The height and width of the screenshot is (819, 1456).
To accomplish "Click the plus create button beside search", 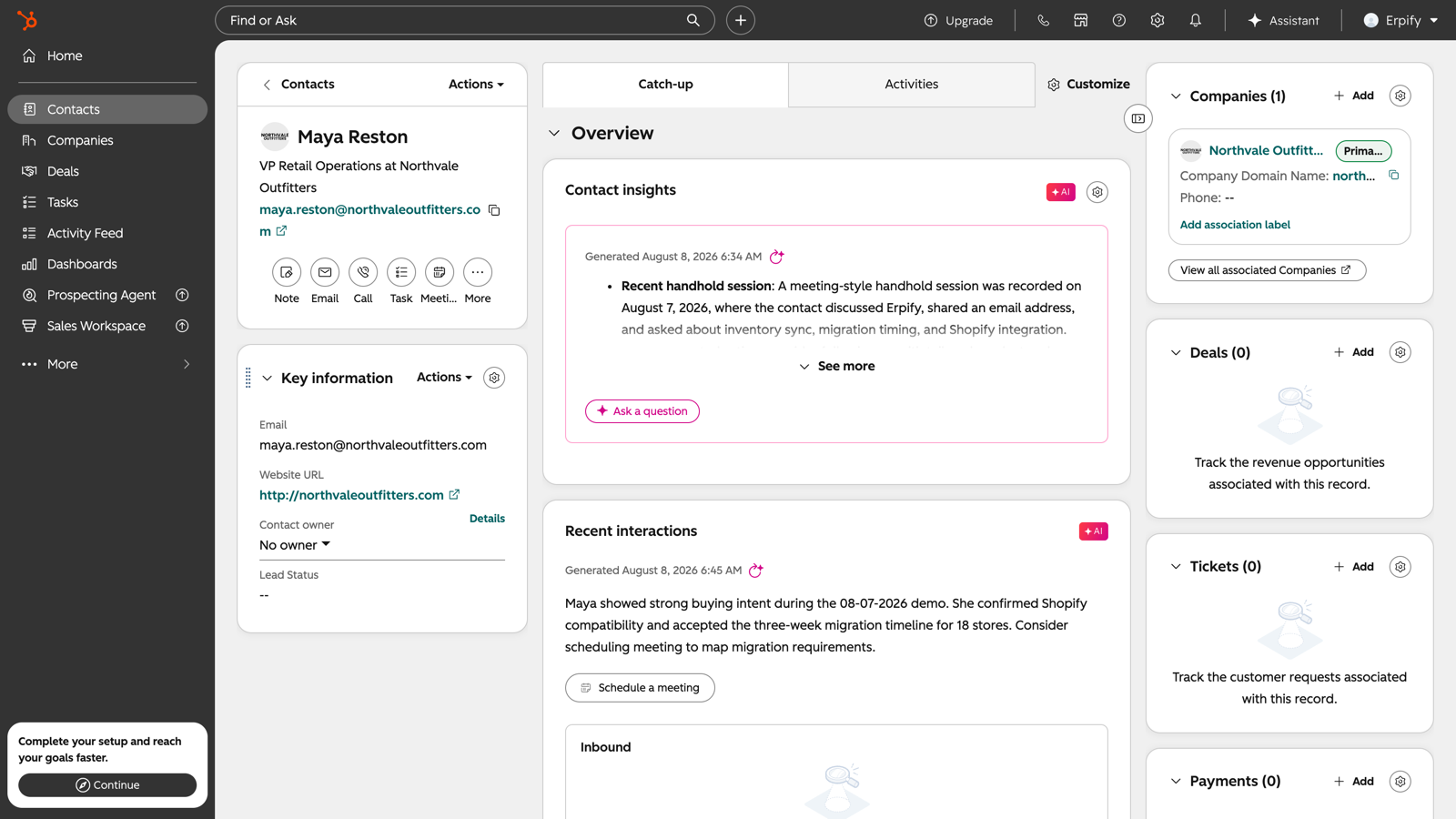I will 741,20.
